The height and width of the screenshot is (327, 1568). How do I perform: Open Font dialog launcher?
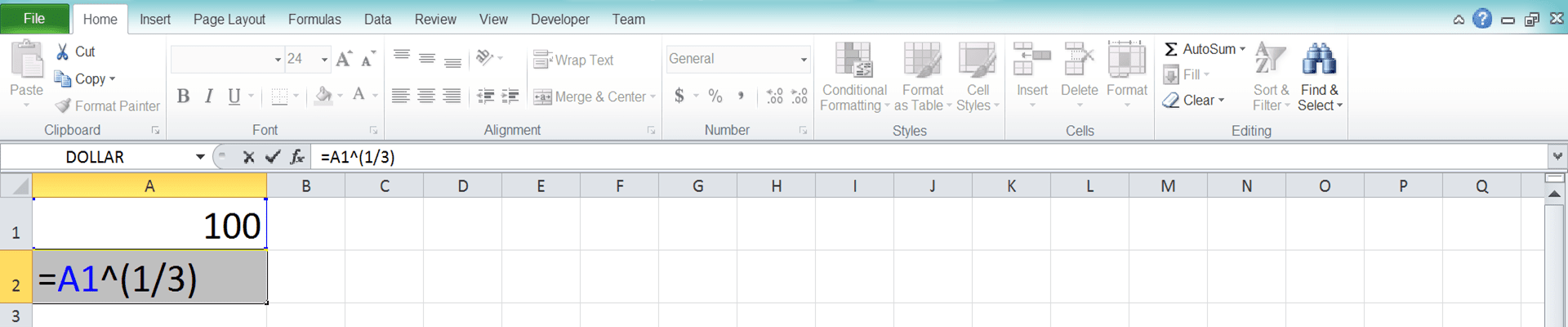[x=373, y=130]
